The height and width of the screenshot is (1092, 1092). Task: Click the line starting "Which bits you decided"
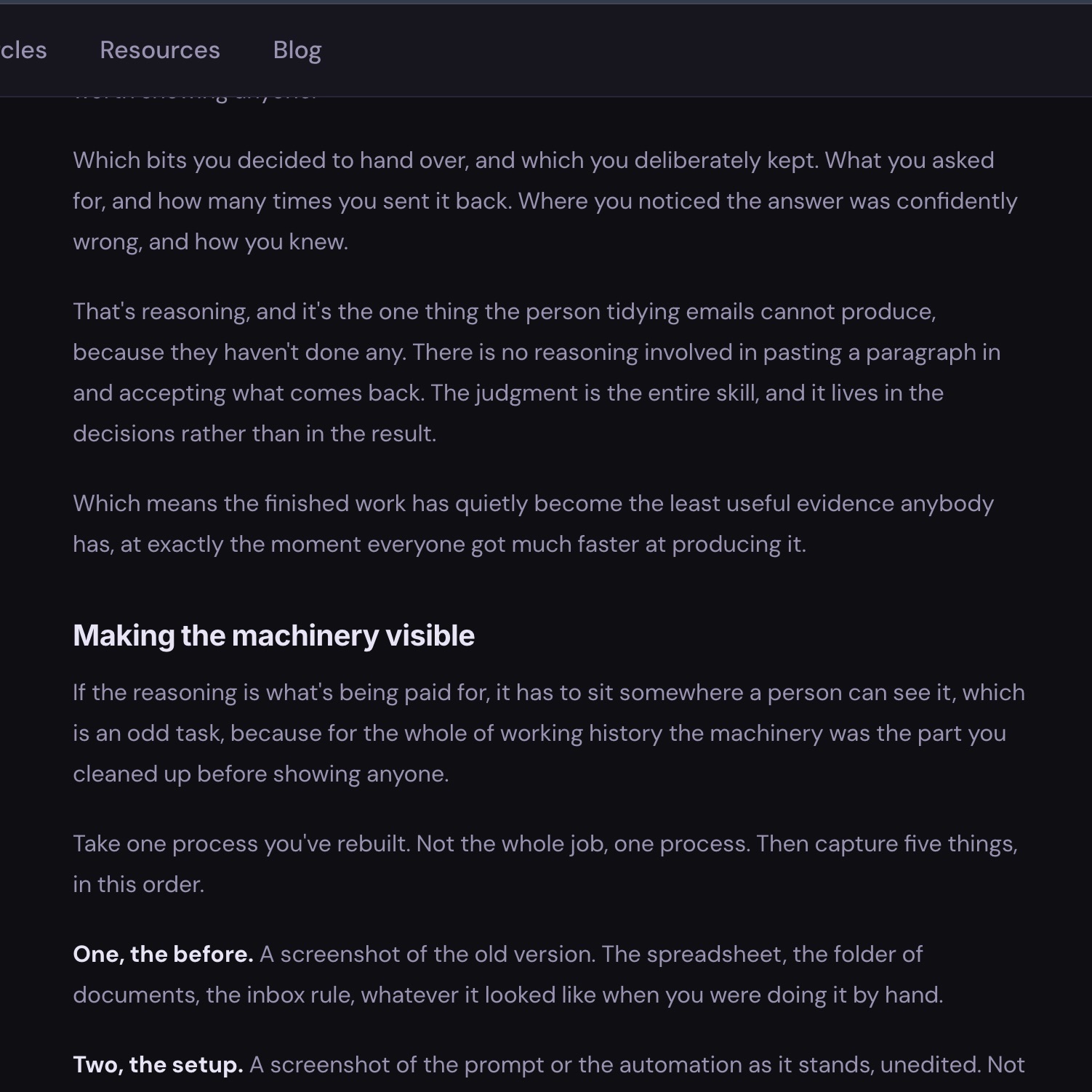click(534, 160)
